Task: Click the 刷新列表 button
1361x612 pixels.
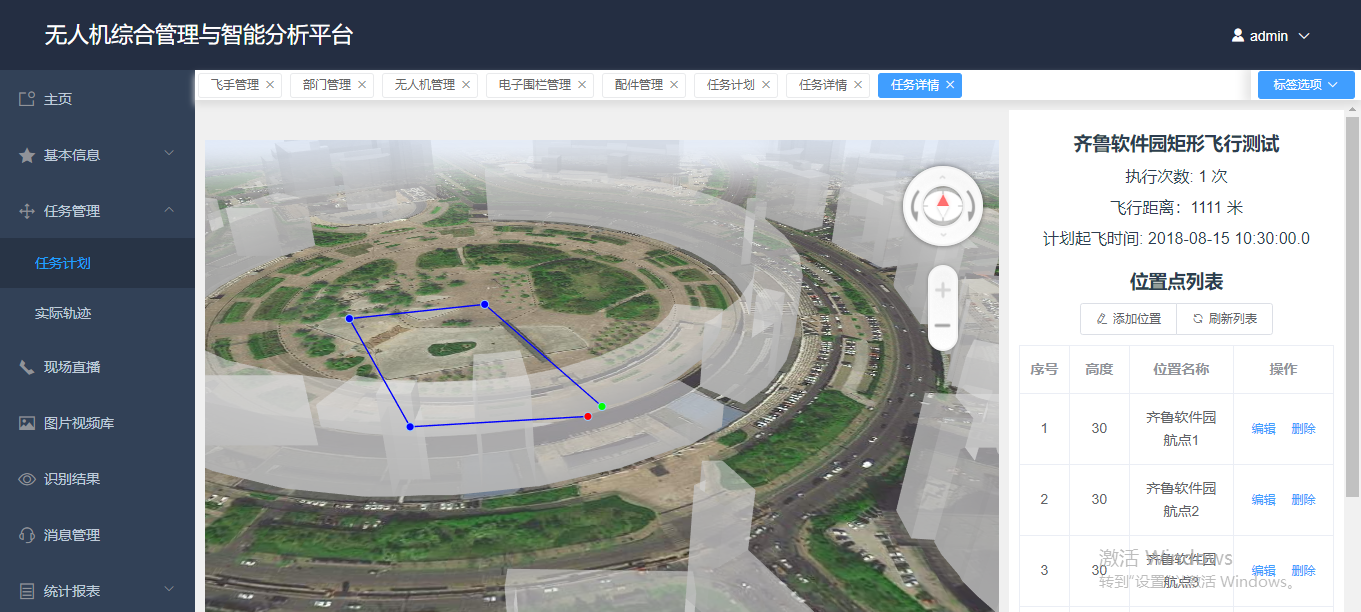Action: (x=1224, y=319)
